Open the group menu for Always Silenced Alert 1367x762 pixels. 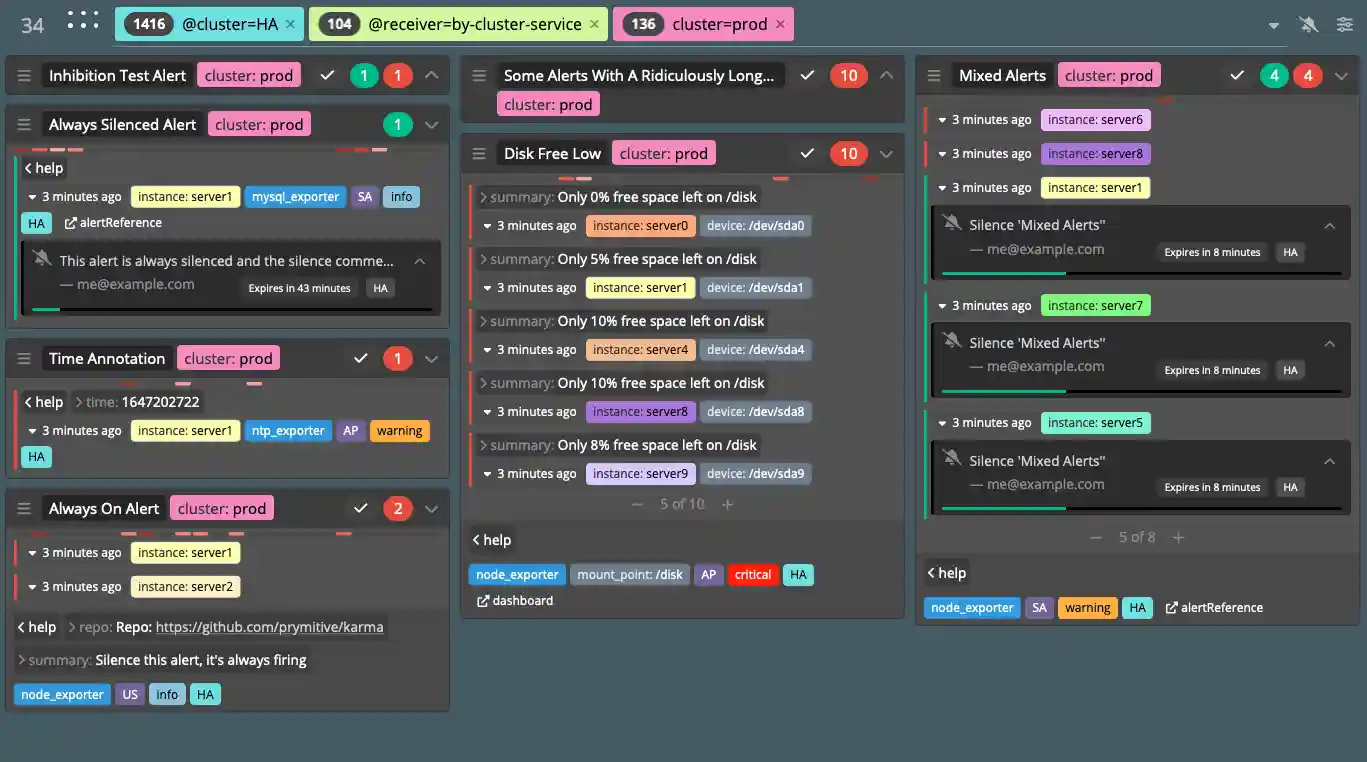pos(23,124)
